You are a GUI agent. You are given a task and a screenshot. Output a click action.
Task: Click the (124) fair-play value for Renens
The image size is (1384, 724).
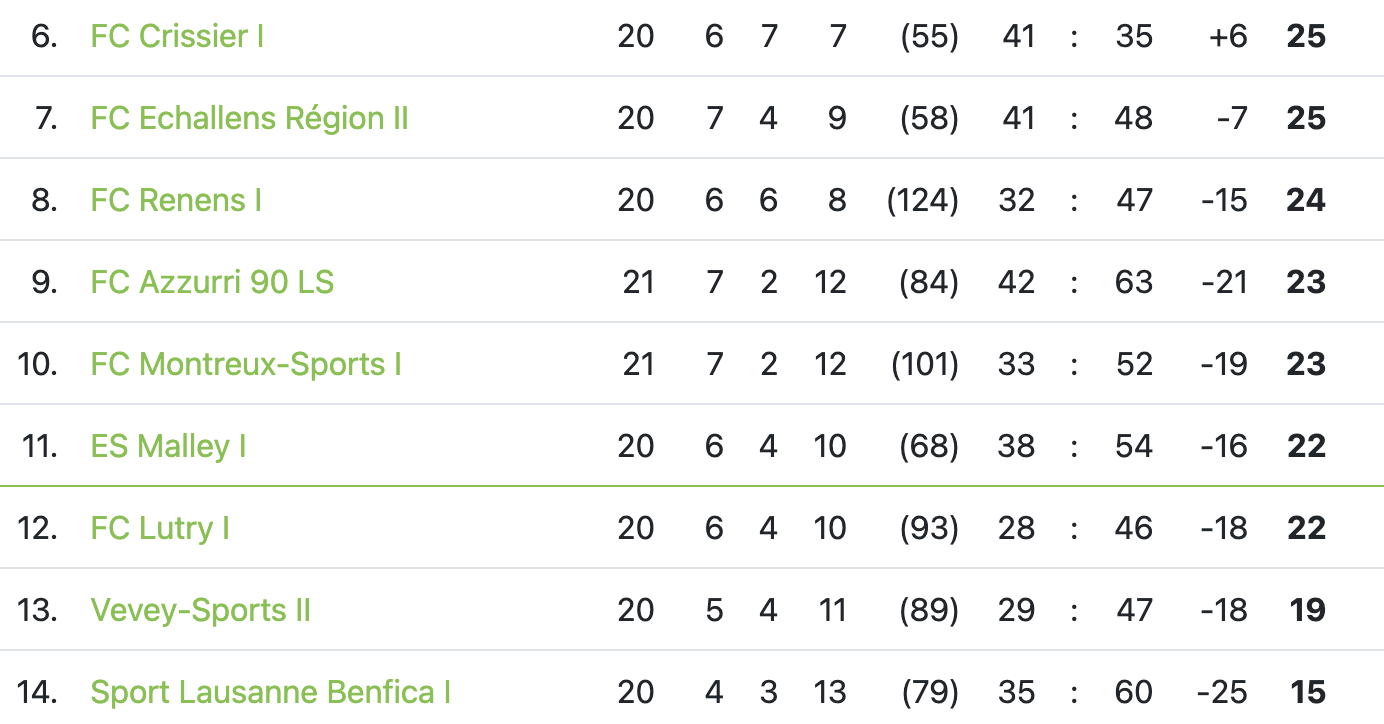(922, 201)
